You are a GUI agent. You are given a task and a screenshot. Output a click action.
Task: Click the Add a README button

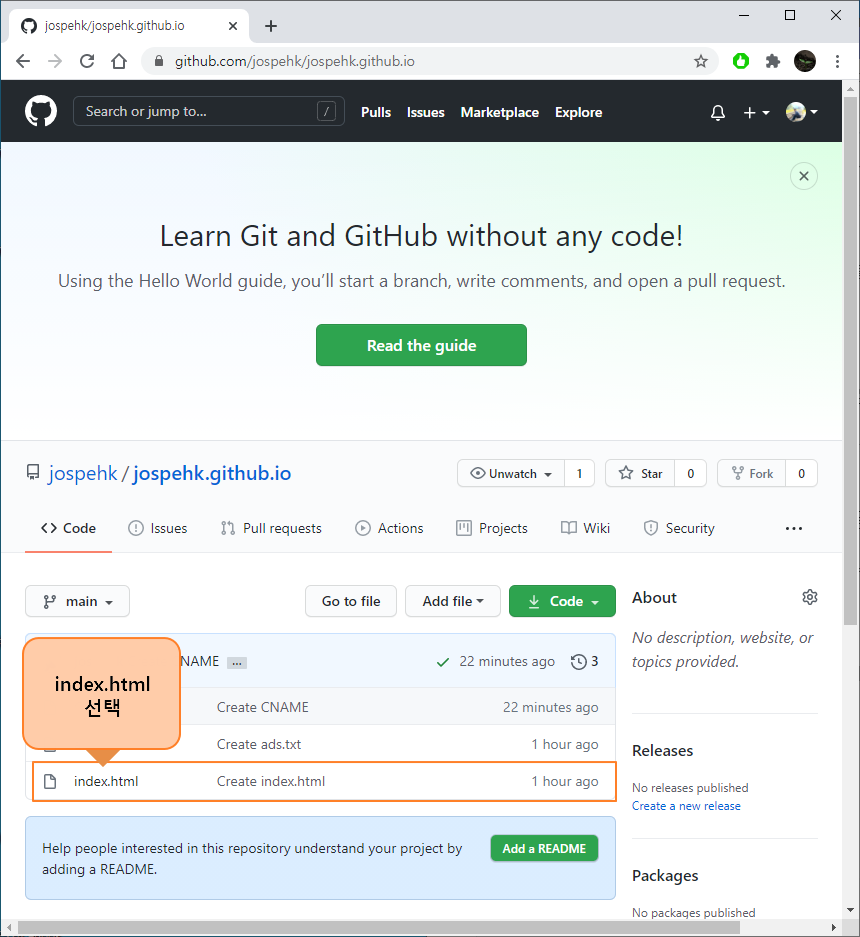pyautogui.click(x=544, y=848)
